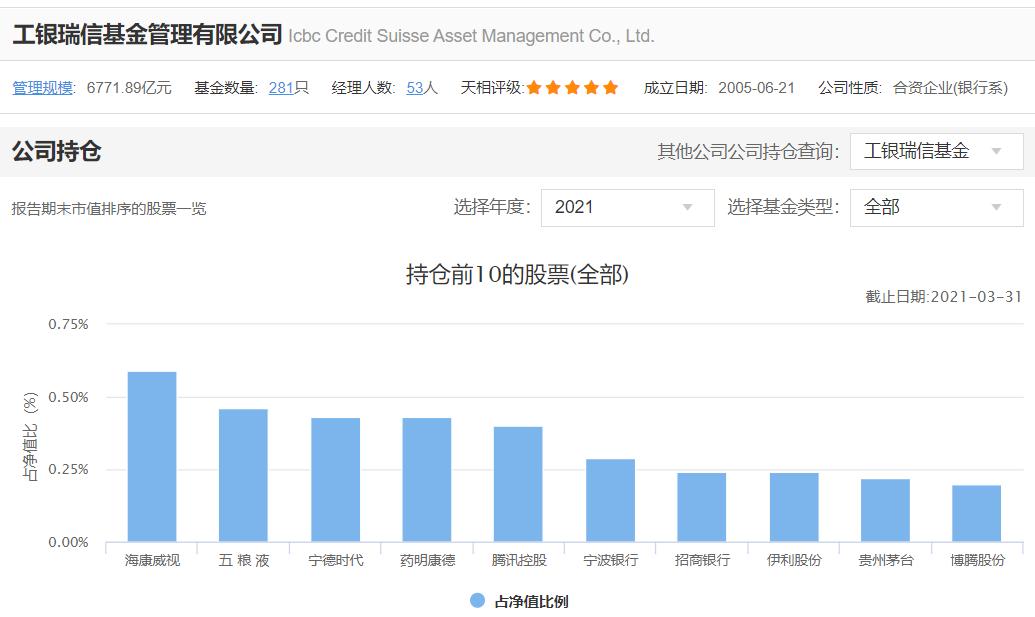Select the 药明康德 bar

coord(427,480)
